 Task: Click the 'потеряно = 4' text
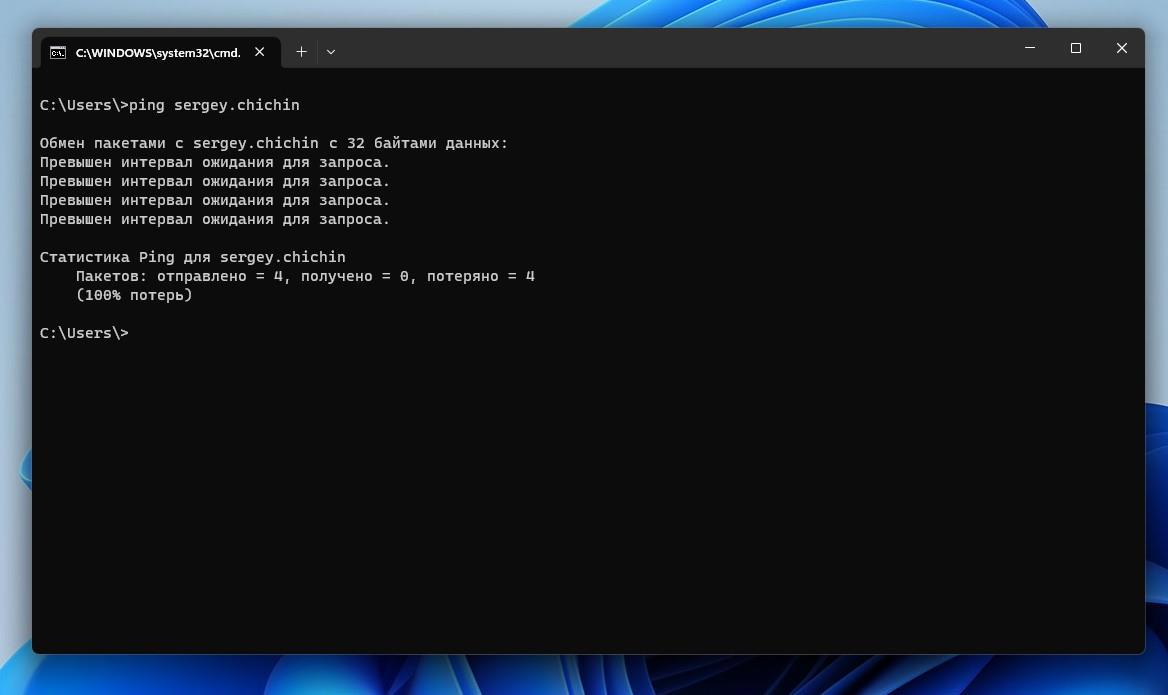click(480, 276)
